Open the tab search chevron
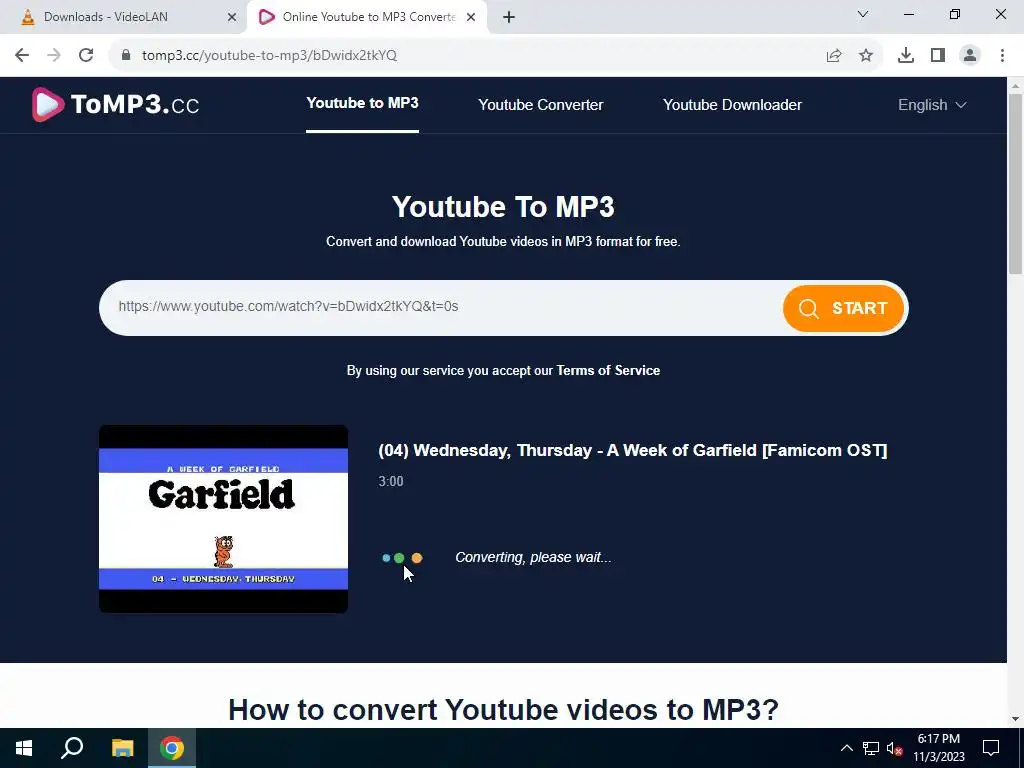Screen dimensions: 1024x768 tap(863, 14)
